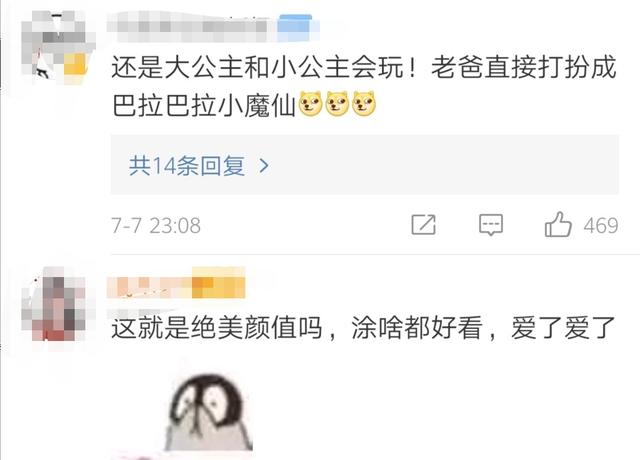
Task: Tap the last doge emoji
Action: coord(364,103)
